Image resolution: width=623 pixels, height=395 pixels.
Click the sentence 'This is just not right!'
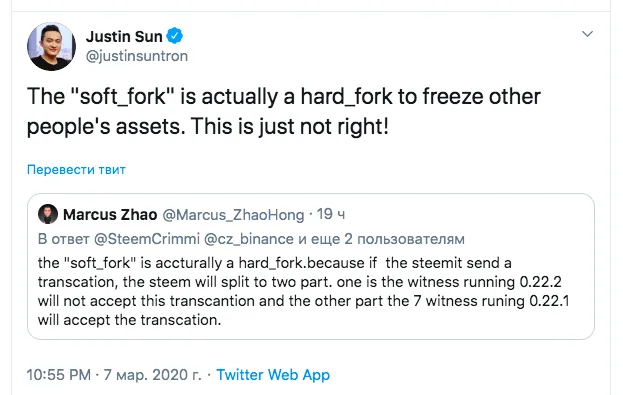click(290, 126)
